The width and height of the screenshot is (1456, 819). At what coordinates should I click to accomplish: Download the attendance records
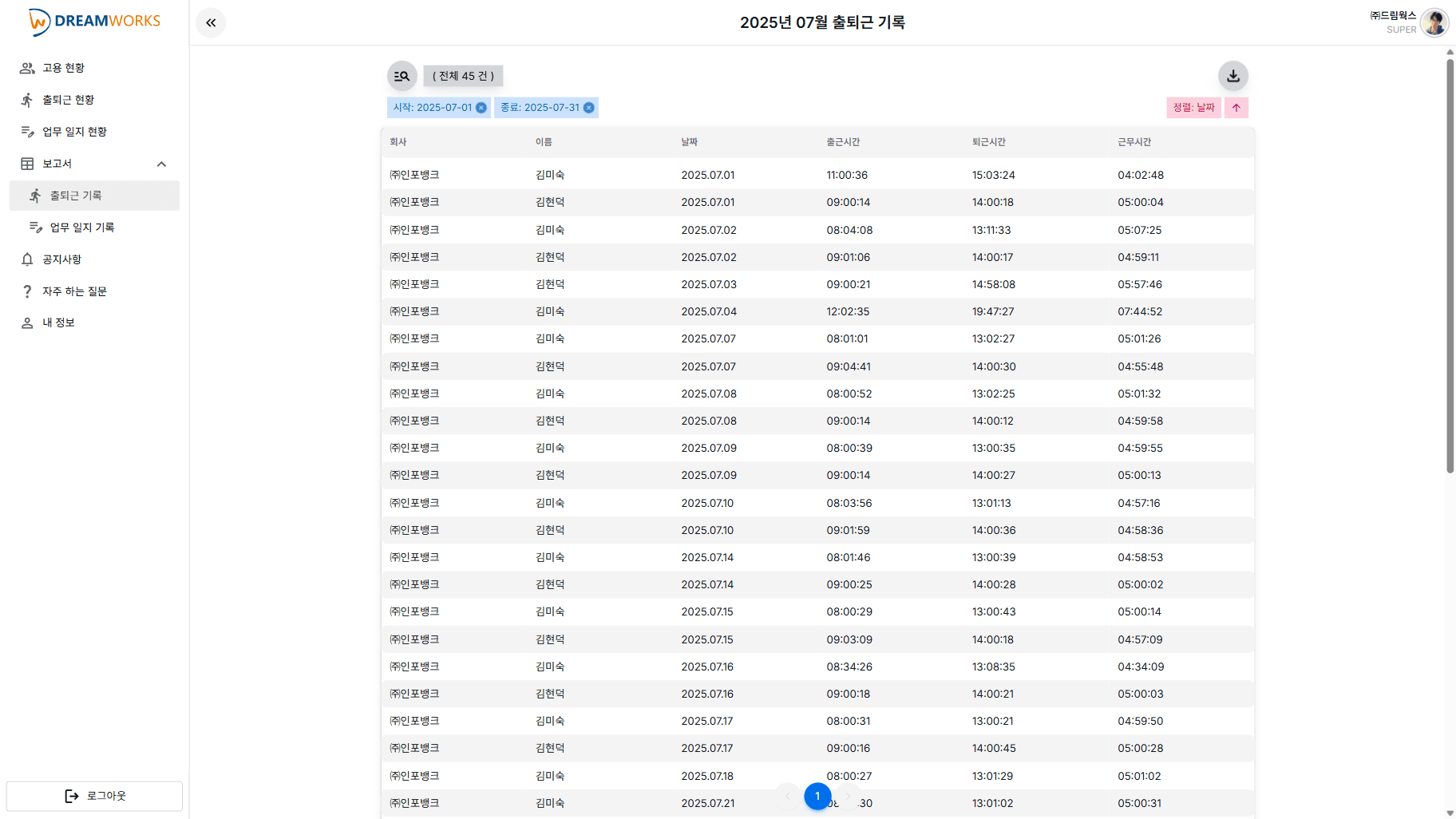pyautogui.click(x=1232, y=76)
